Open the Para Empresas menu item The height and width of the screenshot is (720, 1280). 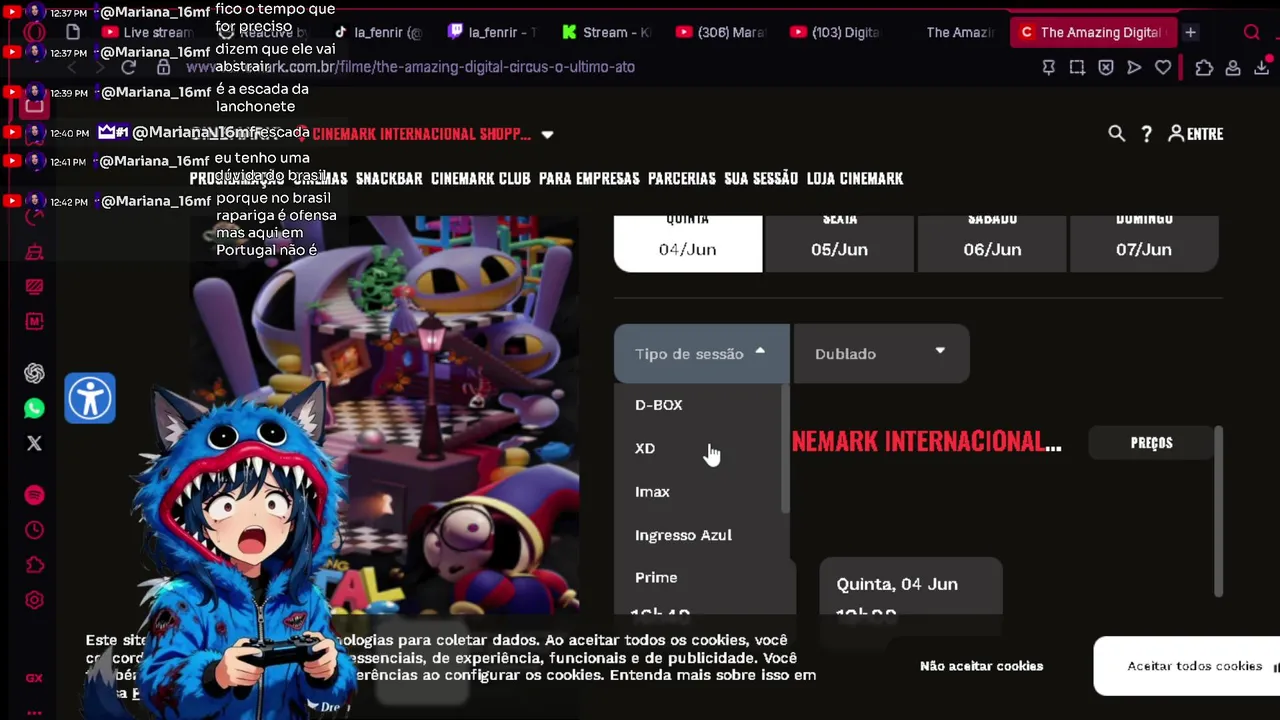589,179
